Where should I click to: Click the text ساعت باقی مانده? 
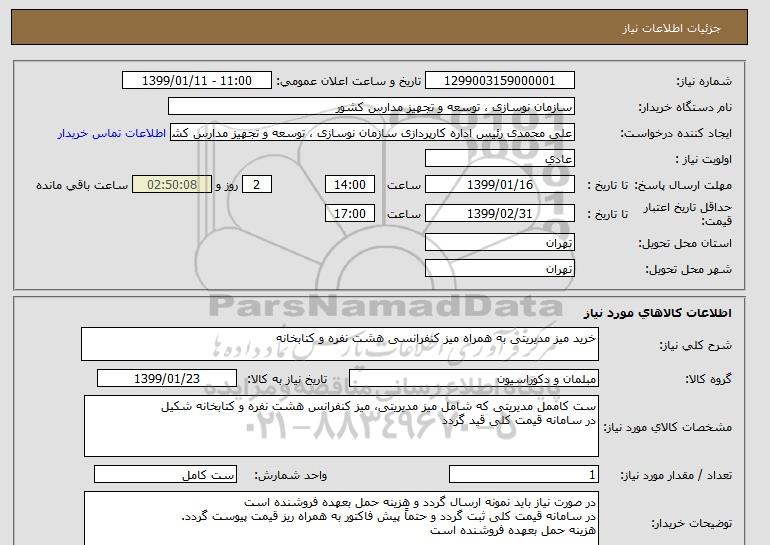82,186
